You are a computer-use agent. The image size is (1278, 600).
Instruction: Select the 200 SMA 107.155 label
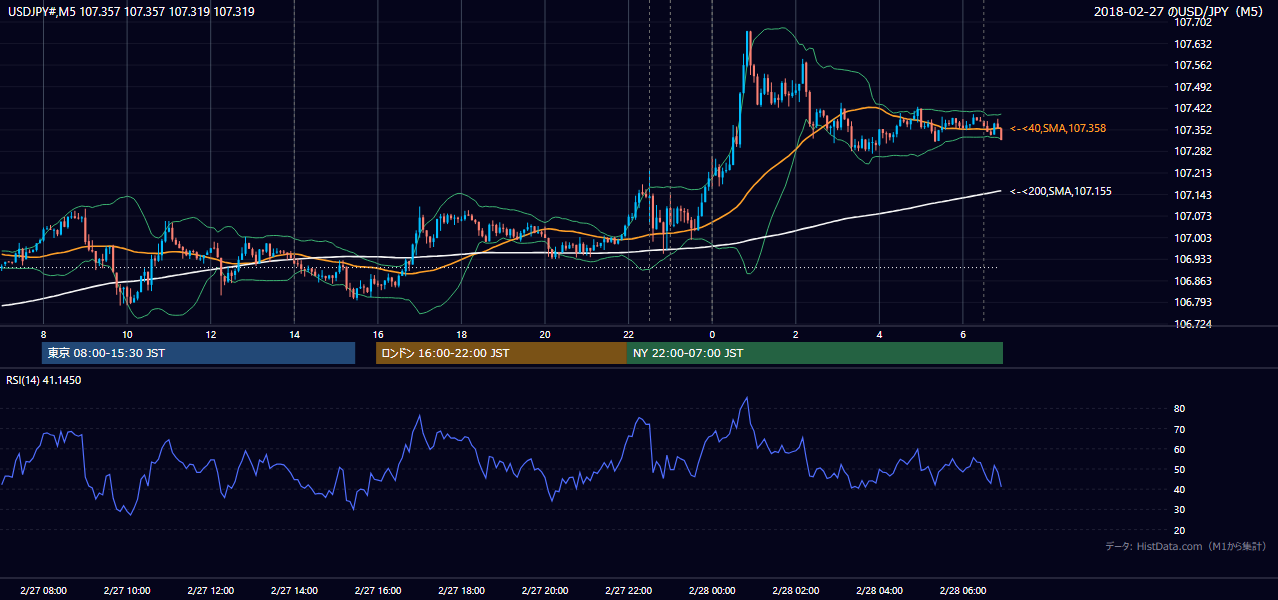(1061, 191)
